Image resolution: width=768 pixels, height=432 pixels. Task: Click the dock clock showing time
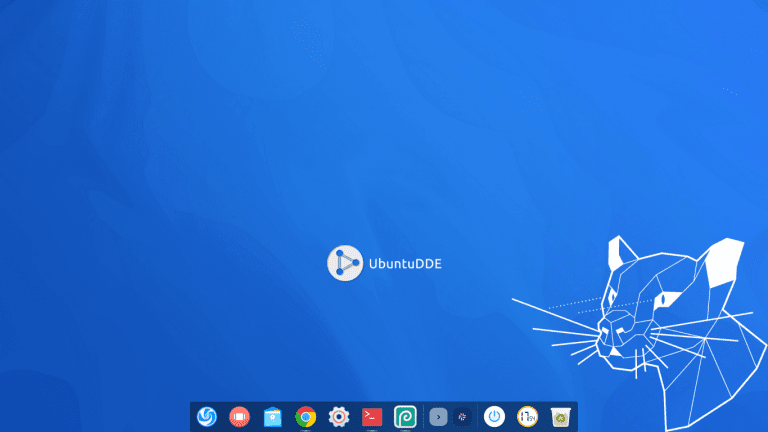point(528,417)
